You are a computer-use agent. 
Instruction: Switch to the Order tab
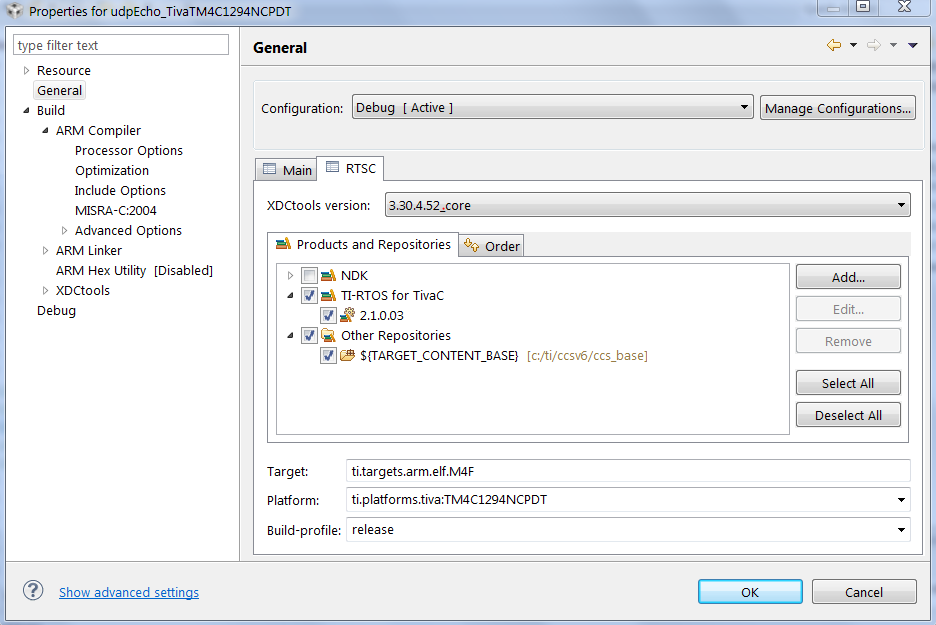491,246
